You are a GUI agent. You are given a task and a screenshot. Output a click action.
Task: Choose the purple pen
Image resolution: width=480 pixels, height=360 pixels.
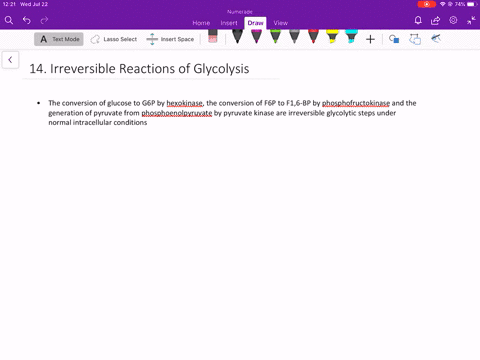[256, 36]
